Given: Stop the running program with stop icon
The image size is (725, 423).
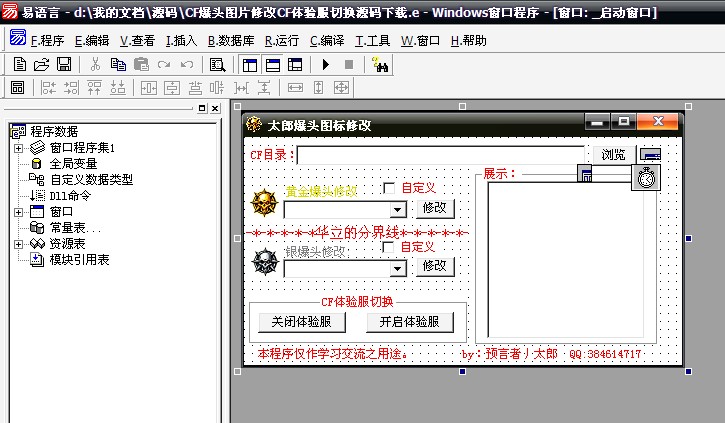Looking at the screenshot, I should pos(349,65).
